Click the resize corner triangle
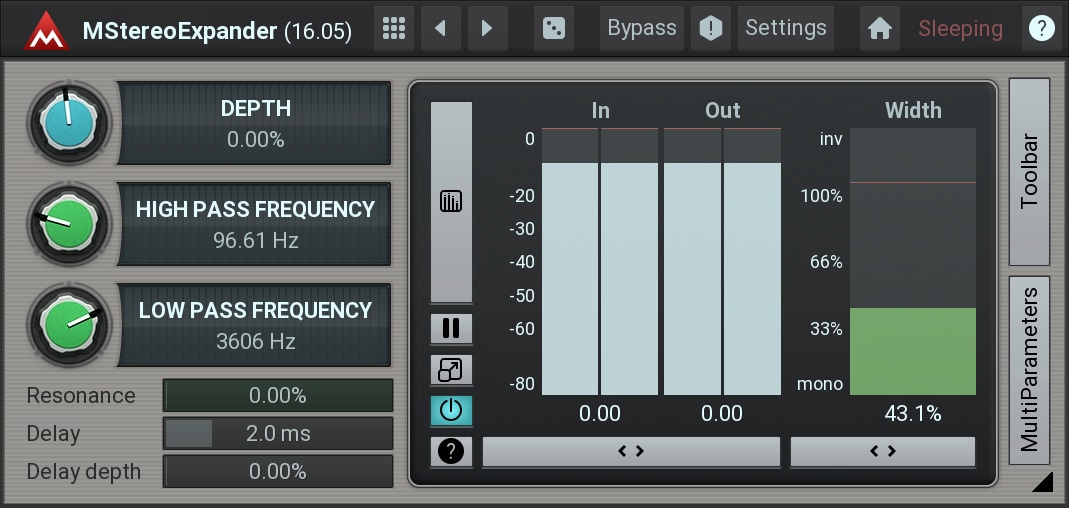The image size is (1069, 508). (1043, 481)
